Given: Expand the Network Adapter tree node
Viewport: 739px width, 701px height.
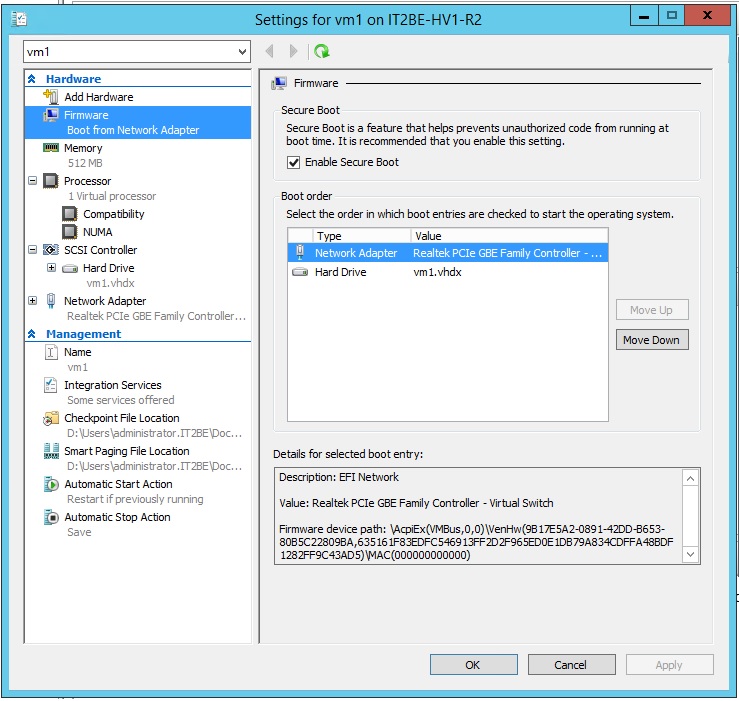Looking at the screenshot, I should point(33,300).
